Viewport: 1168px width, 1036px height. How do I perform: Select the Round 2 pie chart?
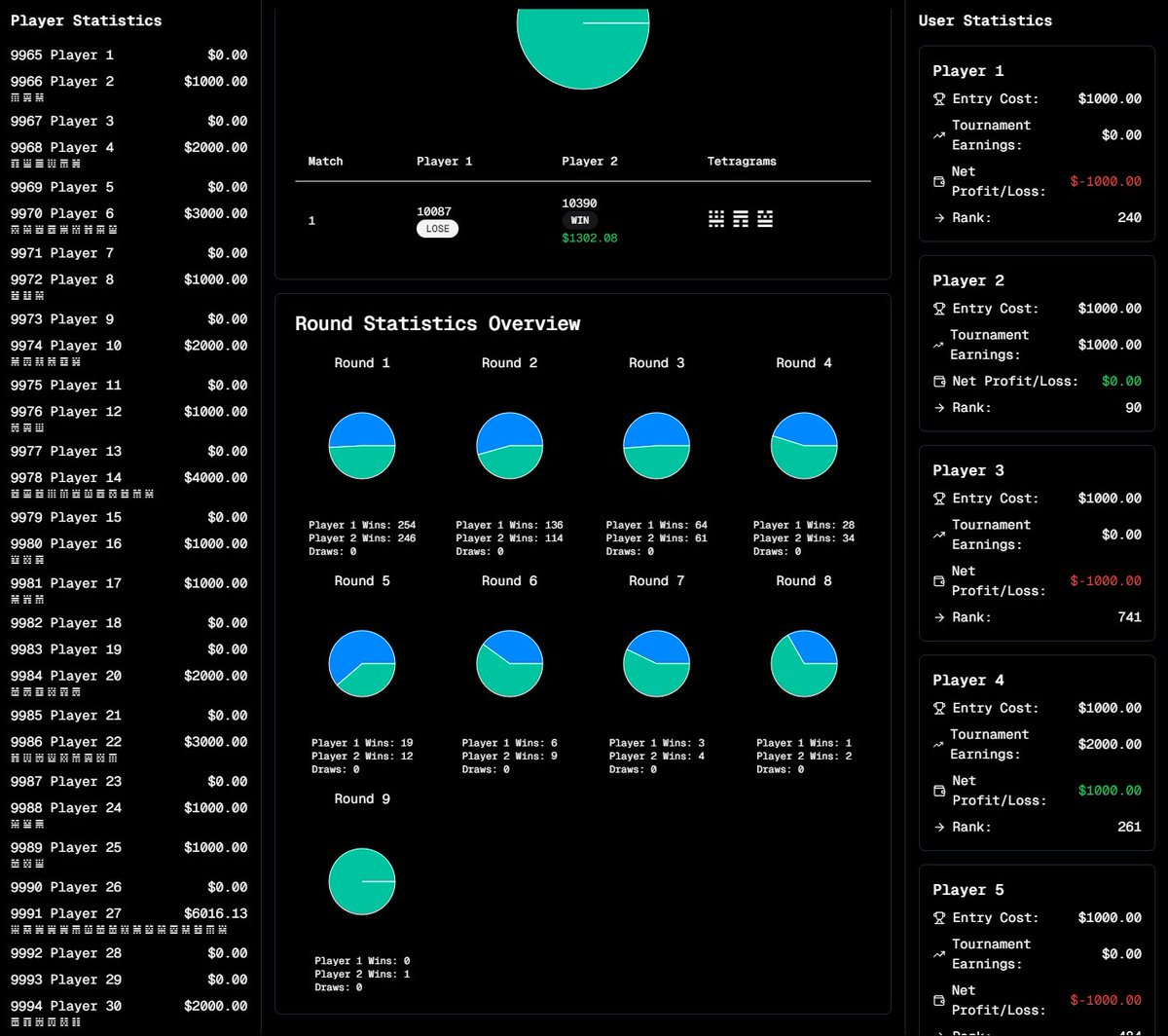pyautogui.click(x=509, y=446)
